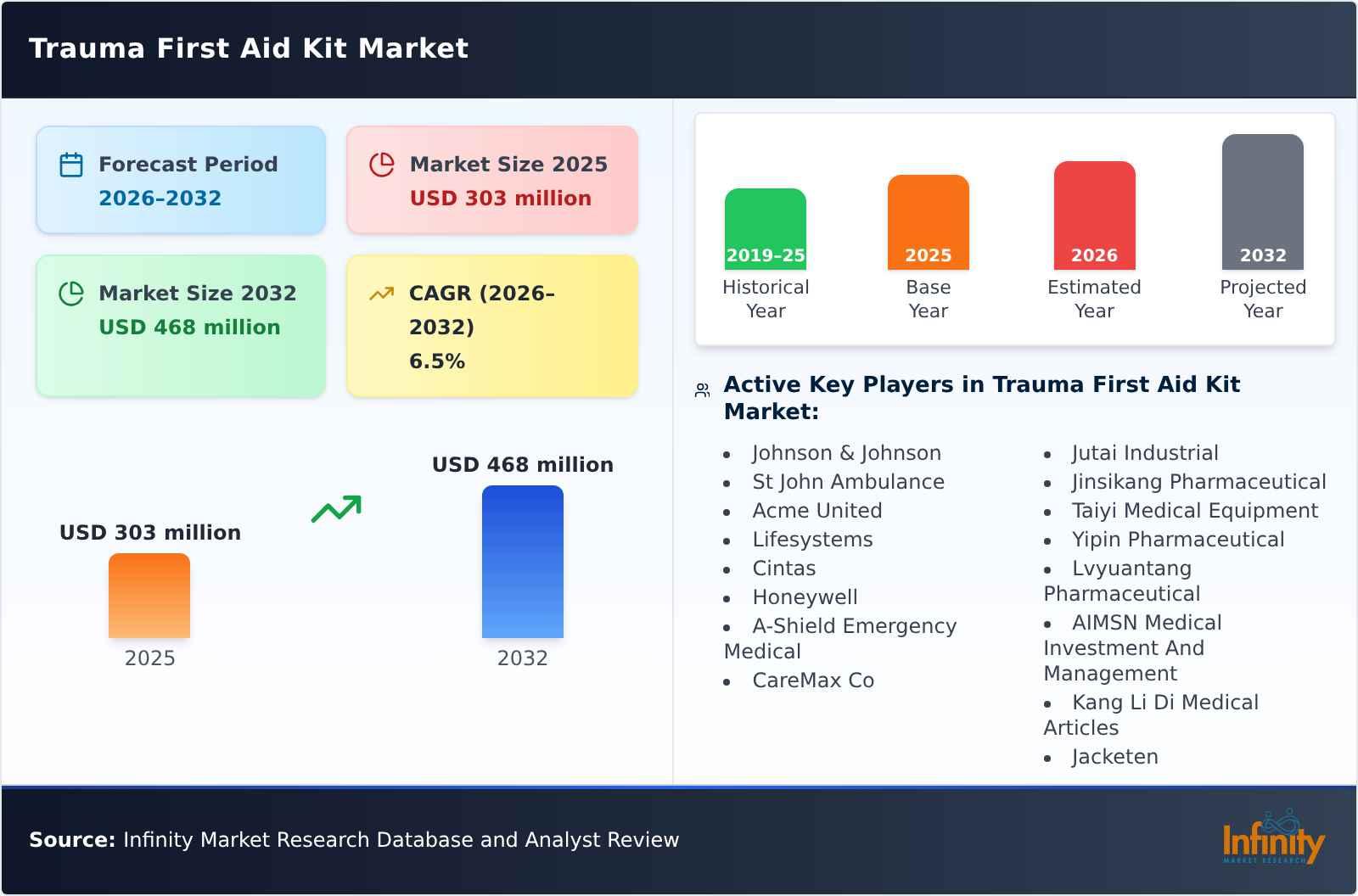Viewport: 1358px width, 896px height.
Task: Click the Trauma First Aid Kit Market title
Action: 249,48
